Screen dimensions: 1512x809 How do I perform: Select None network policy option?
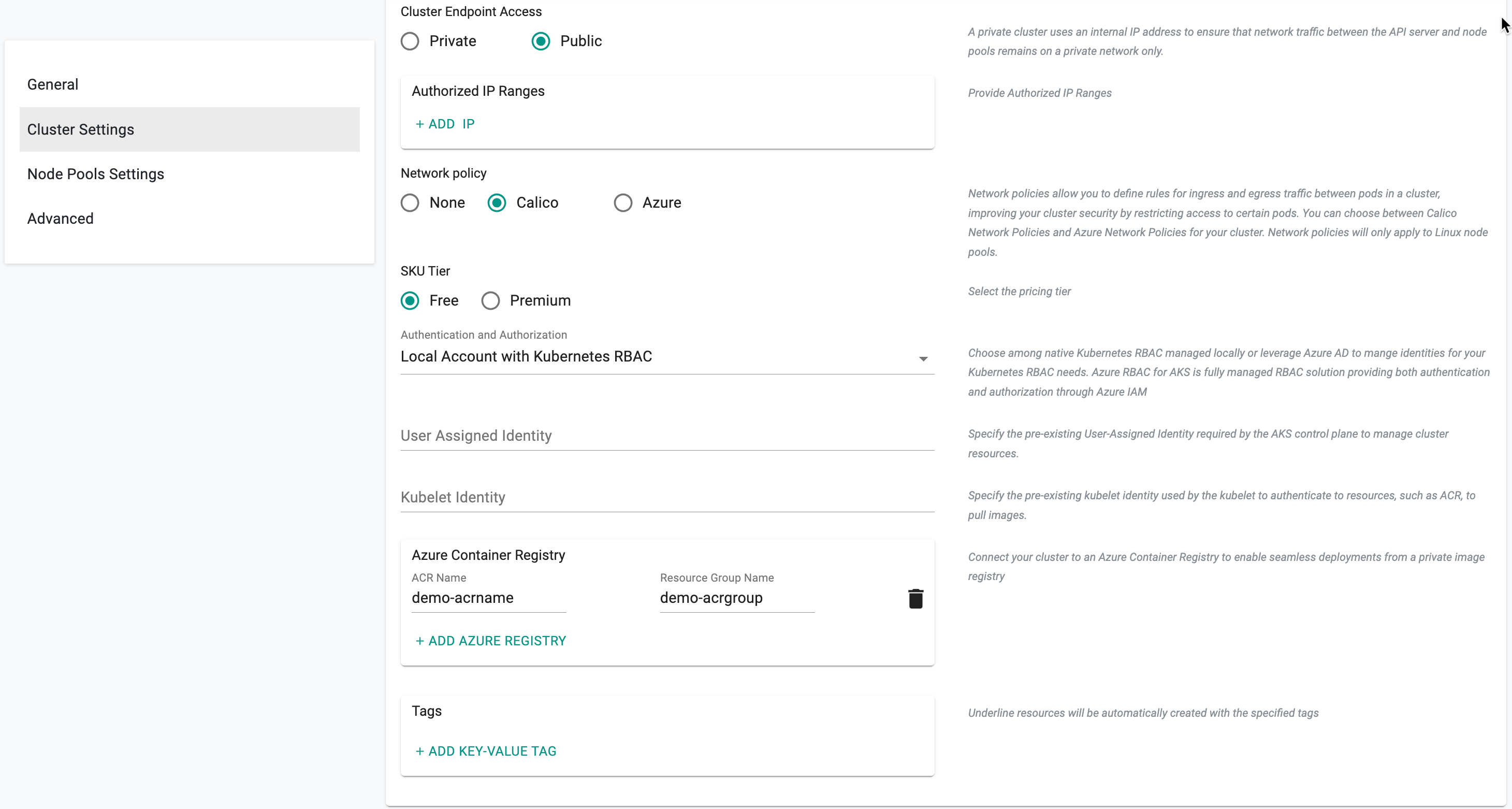click(410, 202)
